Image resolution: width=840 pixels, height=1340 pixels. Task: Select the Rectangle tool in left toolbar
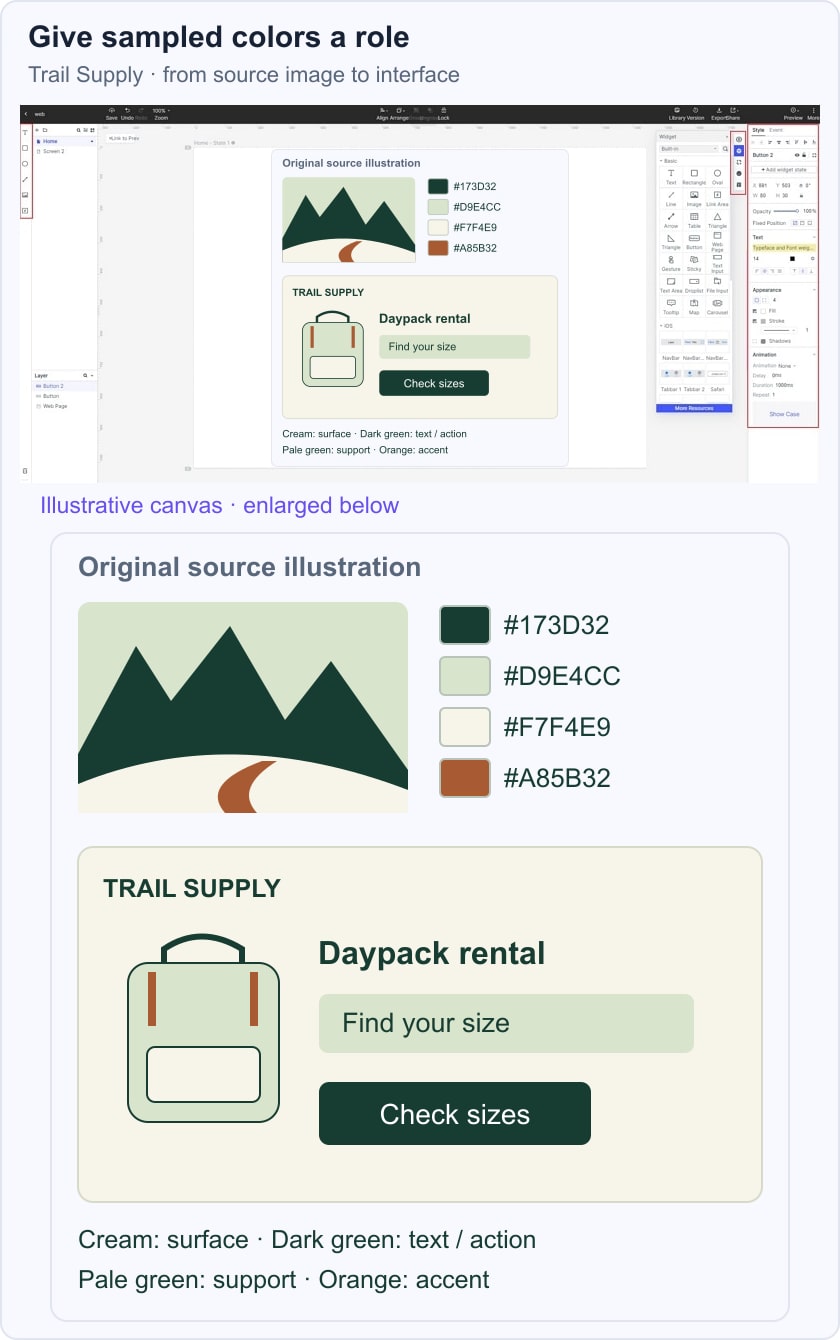click(25, 148)
